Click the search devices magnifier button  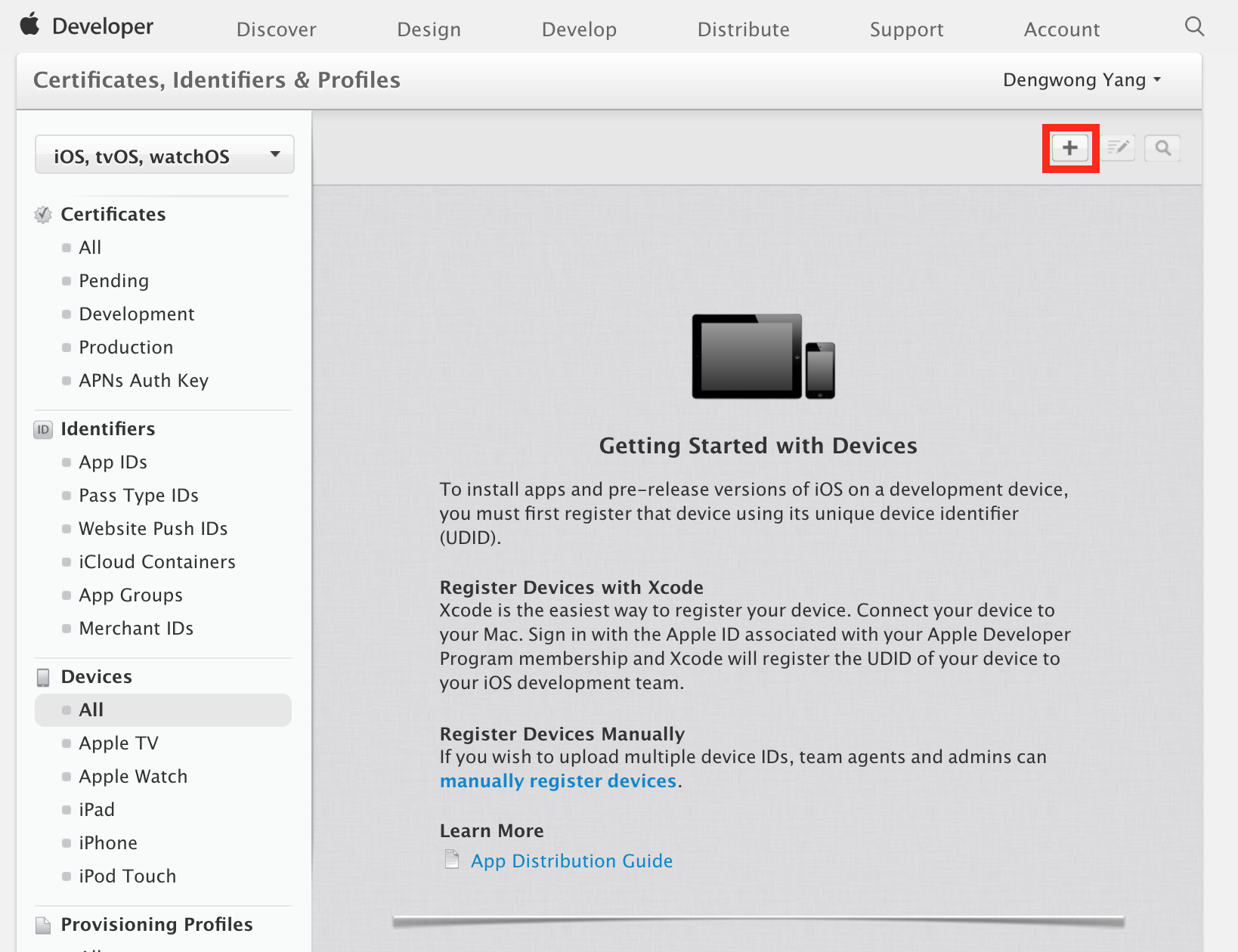coord(1163,148)
